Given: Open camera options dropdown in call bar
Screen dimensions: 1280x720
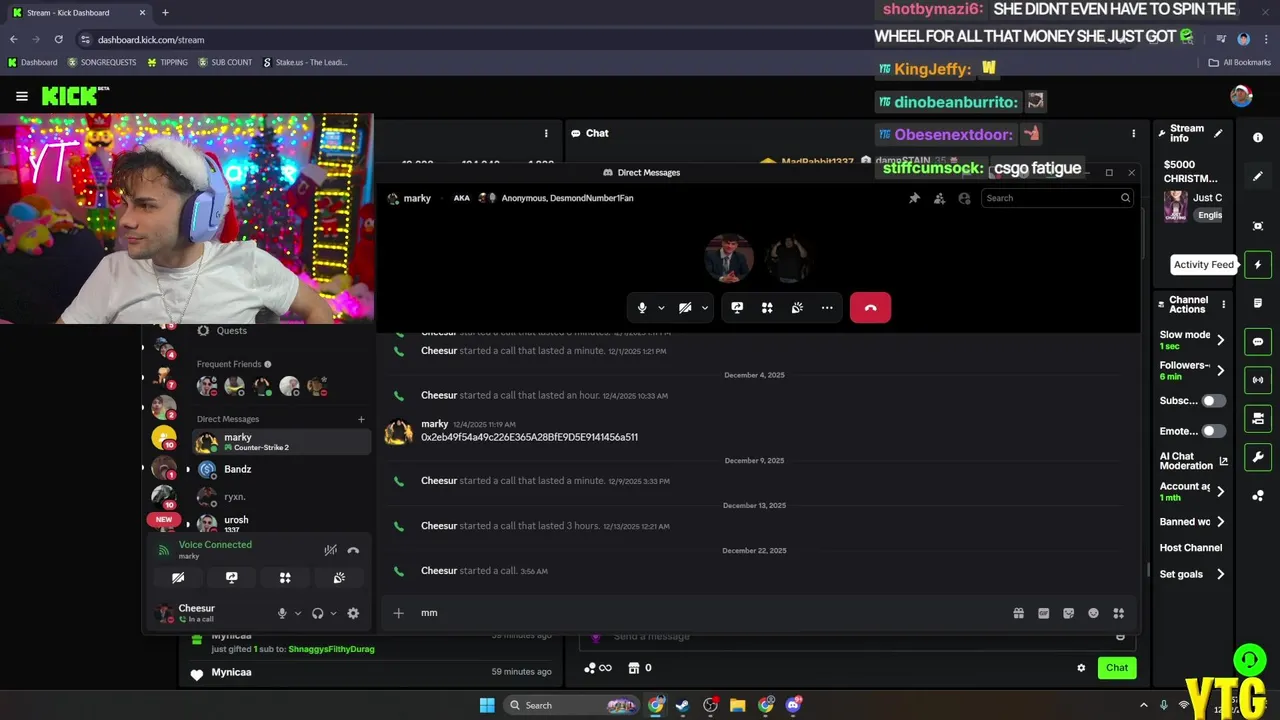Looking at the screenshot, I should click(x=704, y=308).
